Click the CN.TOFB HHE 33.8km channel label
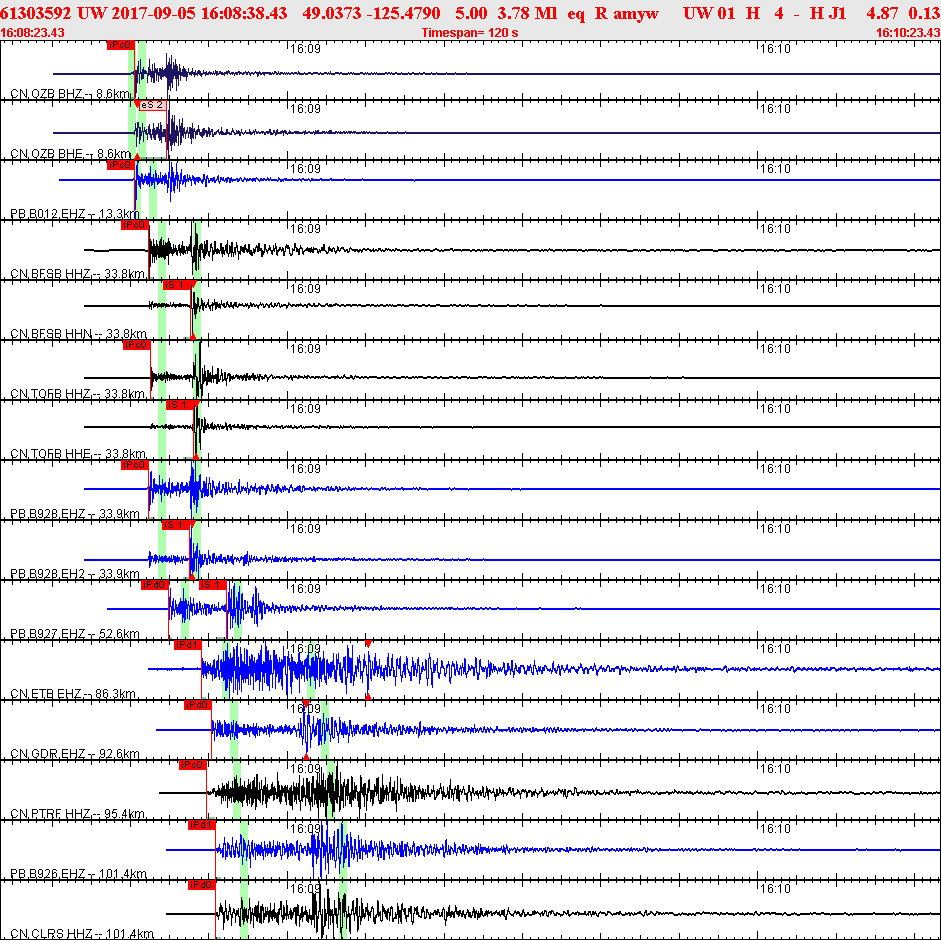This screenshot has height=940, width=941. click(x=78, y=454)
